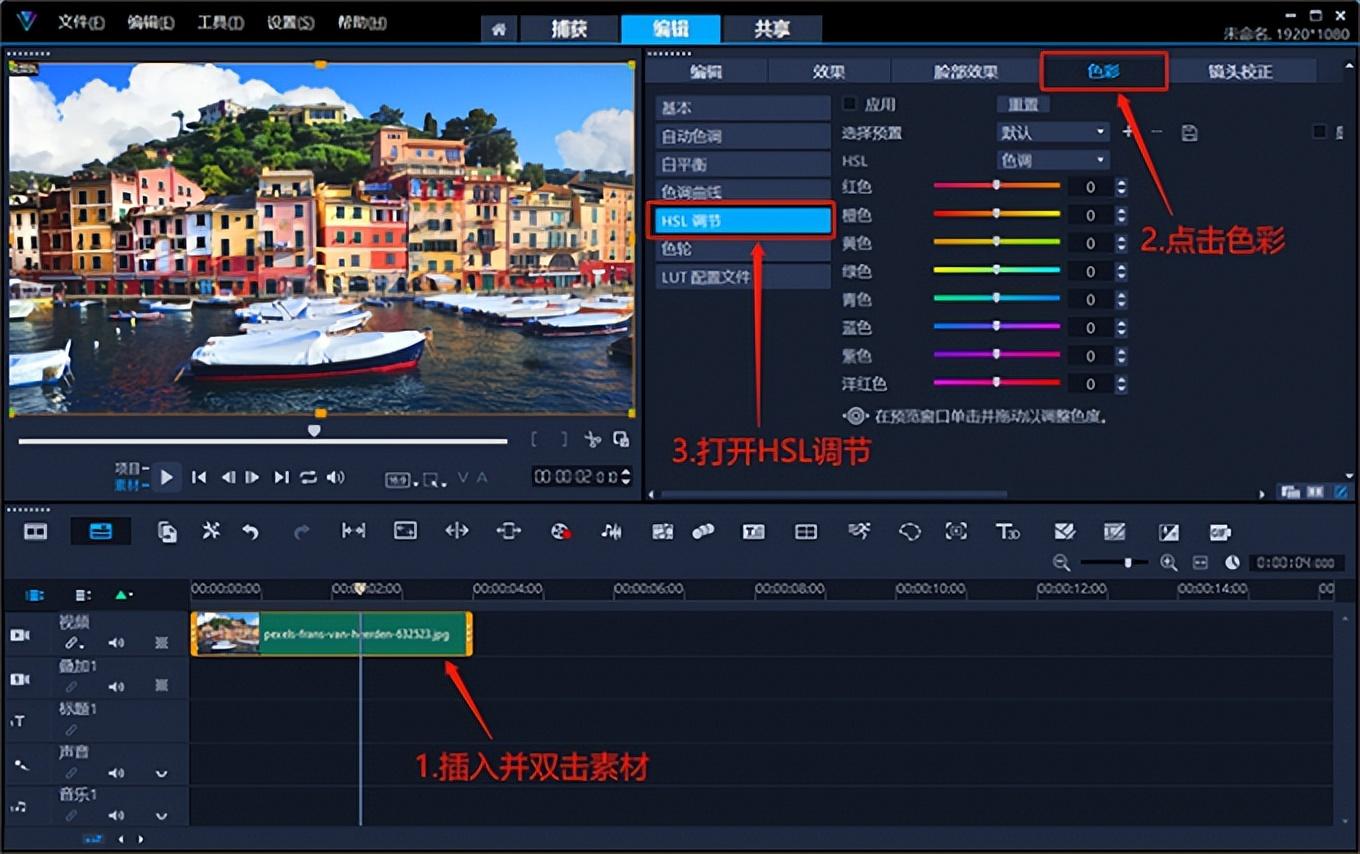Click the save preset disk icon
Screen dimensions: 1360x854
point(1189,132)
